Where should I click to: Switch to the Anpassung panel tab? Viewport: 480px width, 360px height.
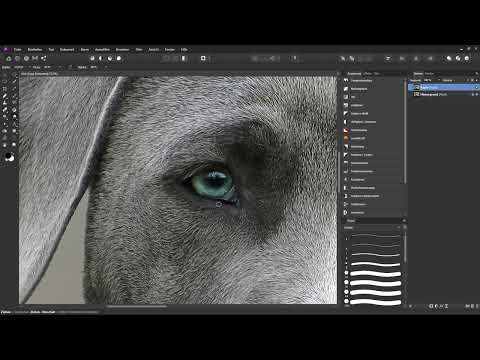pos(354,73)
